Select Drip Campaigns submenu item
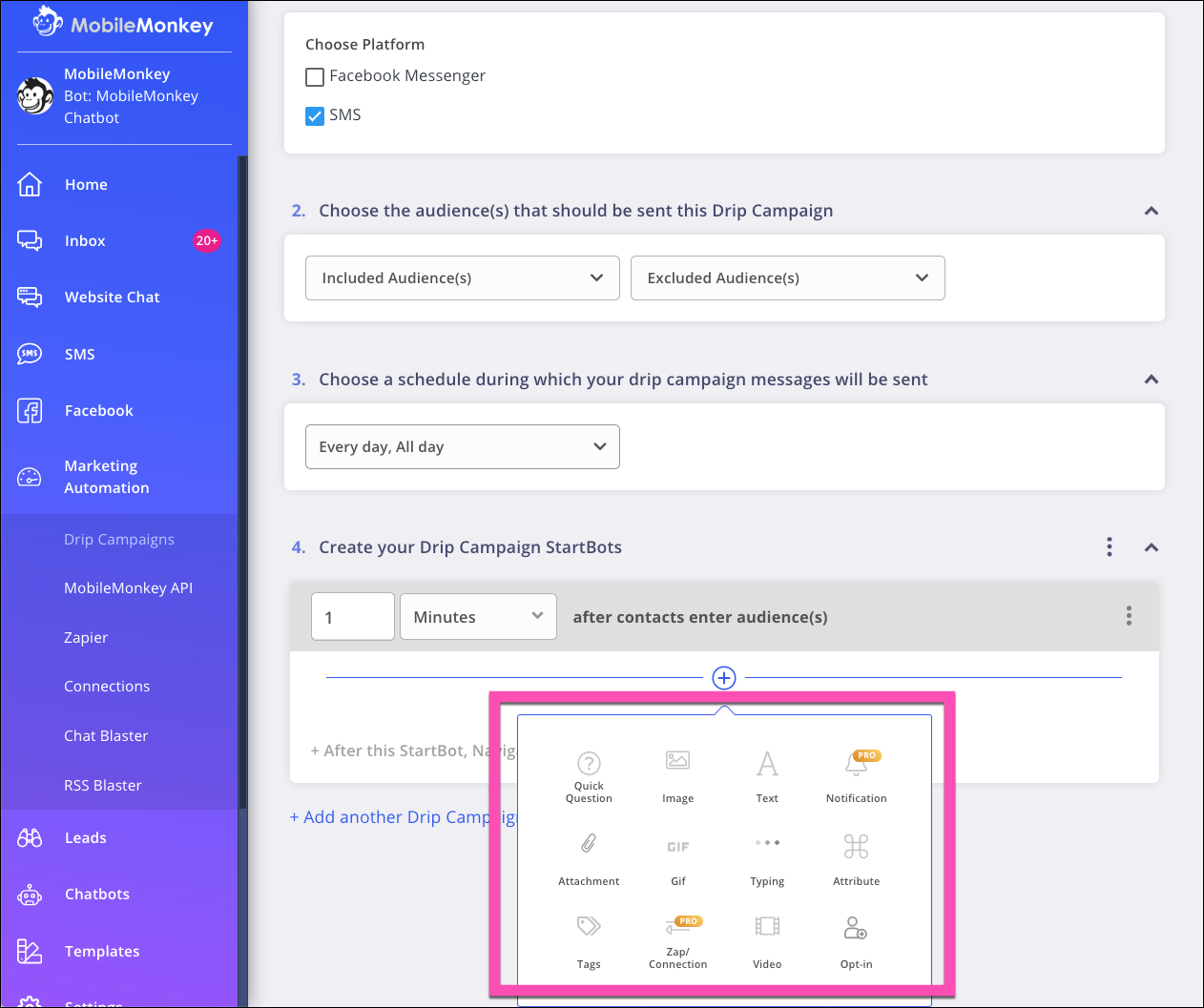The image size is (1204, 1008). [119, 539]
